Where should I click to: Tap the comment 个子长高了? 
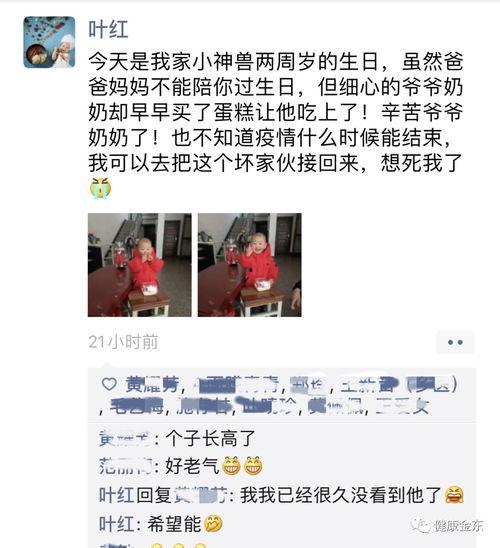[x=210, y=438]
